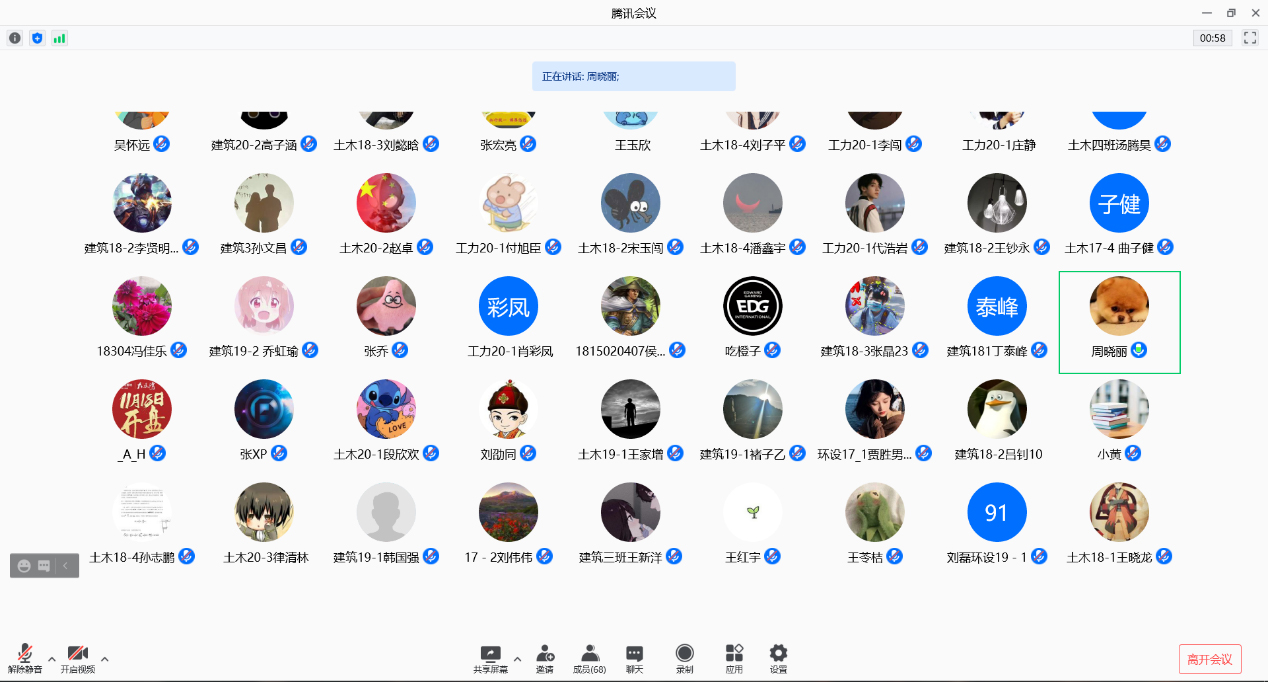Screen dimensions: 1268x682
Task: Expand video options arrow beside 开启视频
Action: pyautogui.click(x=105, y=658)
